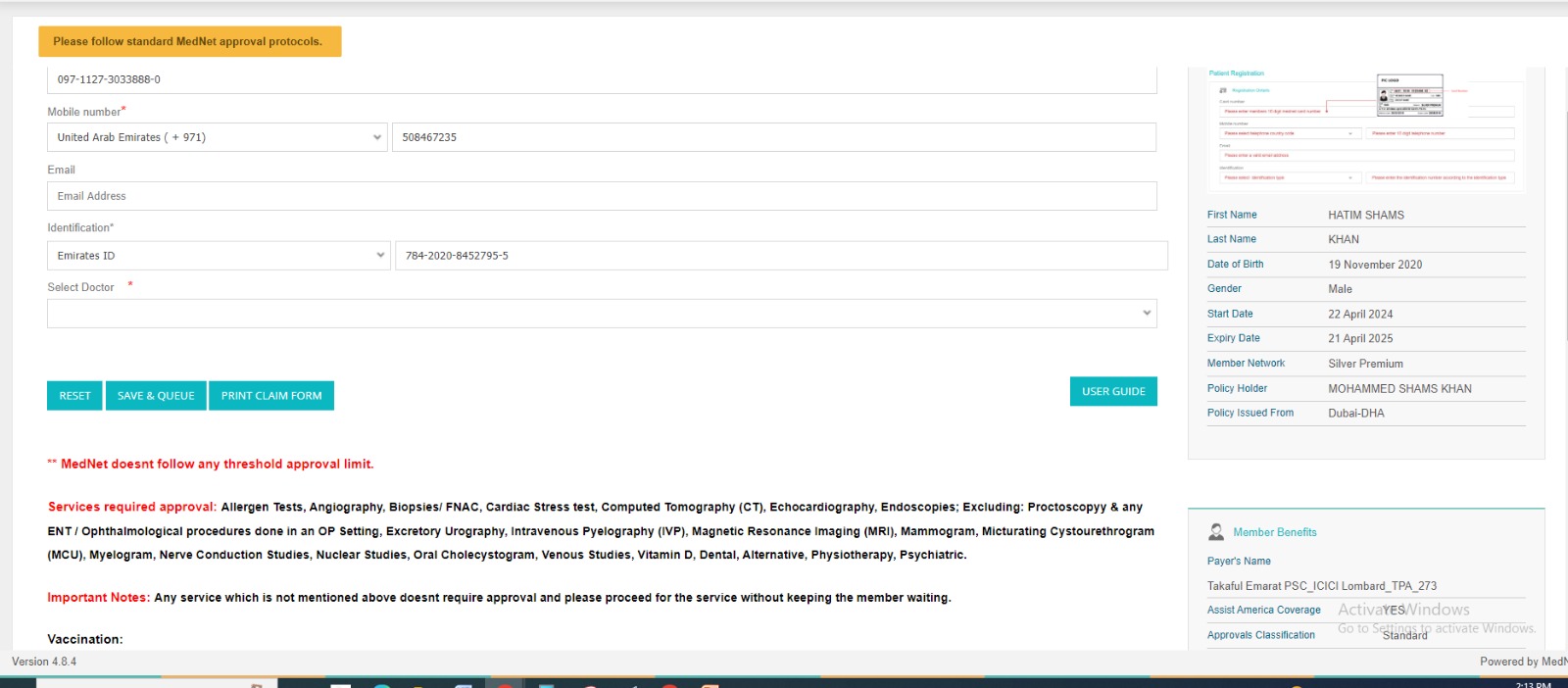Click the RESET button

[x=74, y=396]
